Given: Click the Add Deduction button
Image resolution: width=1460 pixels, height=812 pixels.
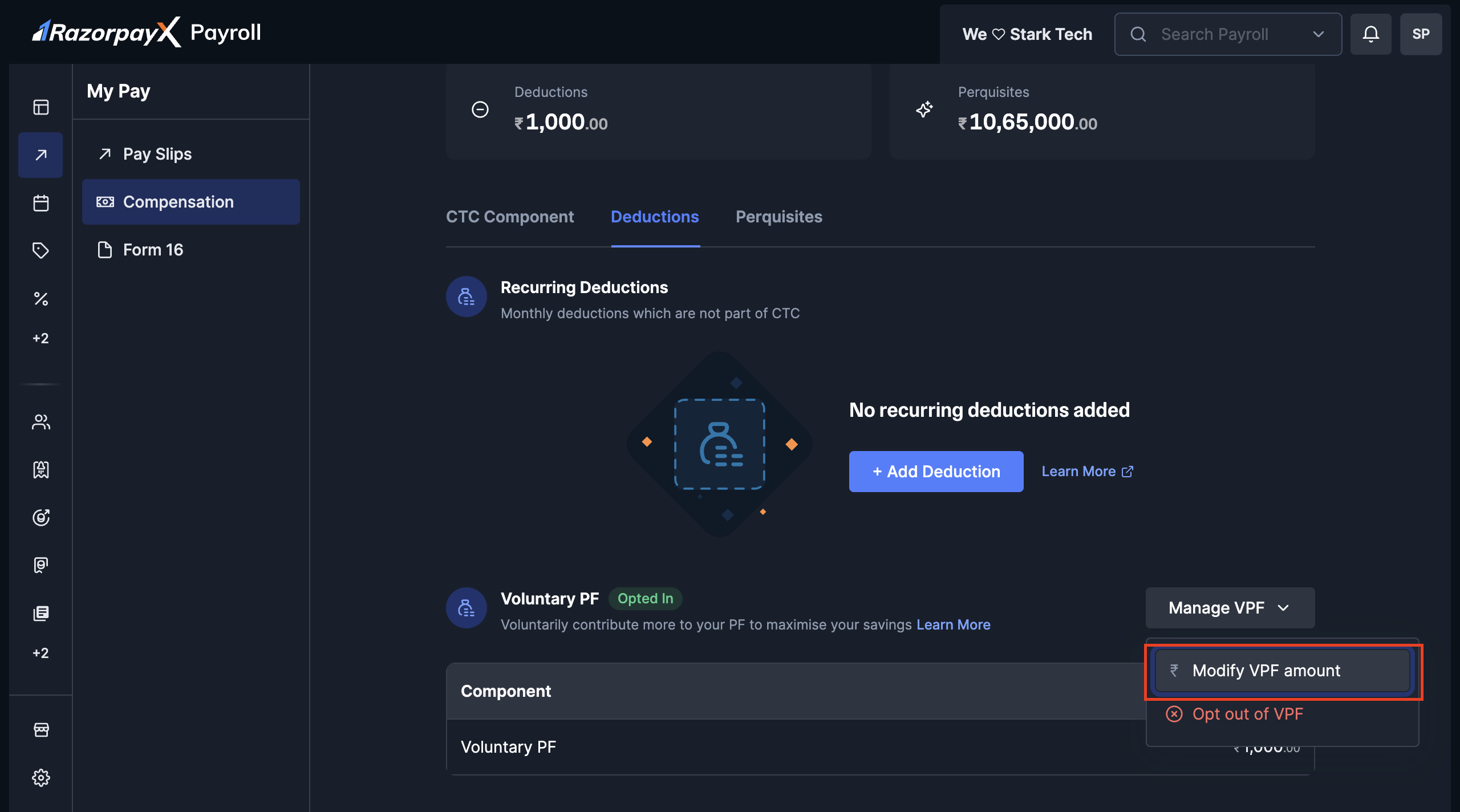Looking at the screenshot, I should [x=936, y=472].
